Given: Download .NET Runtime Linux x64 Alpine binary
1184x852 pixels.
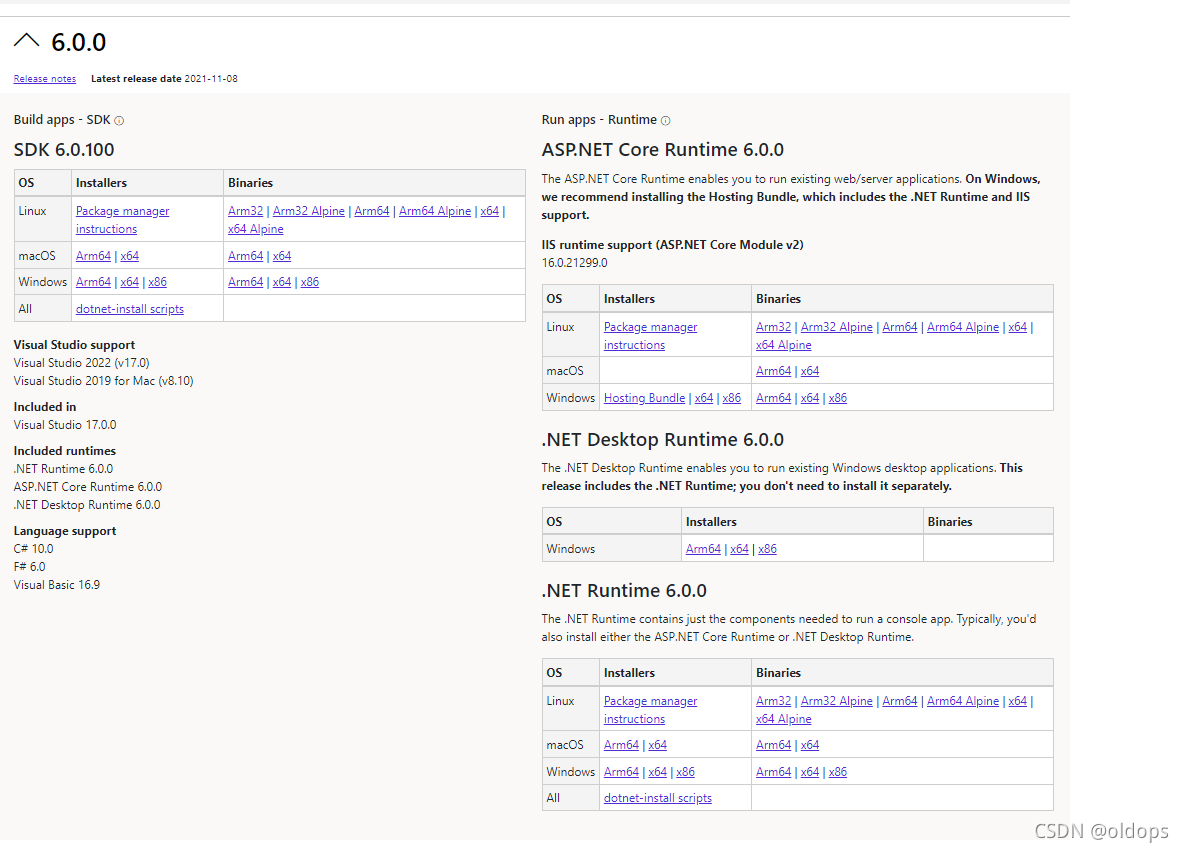Looking at the screenshot, I should (784, 719).
